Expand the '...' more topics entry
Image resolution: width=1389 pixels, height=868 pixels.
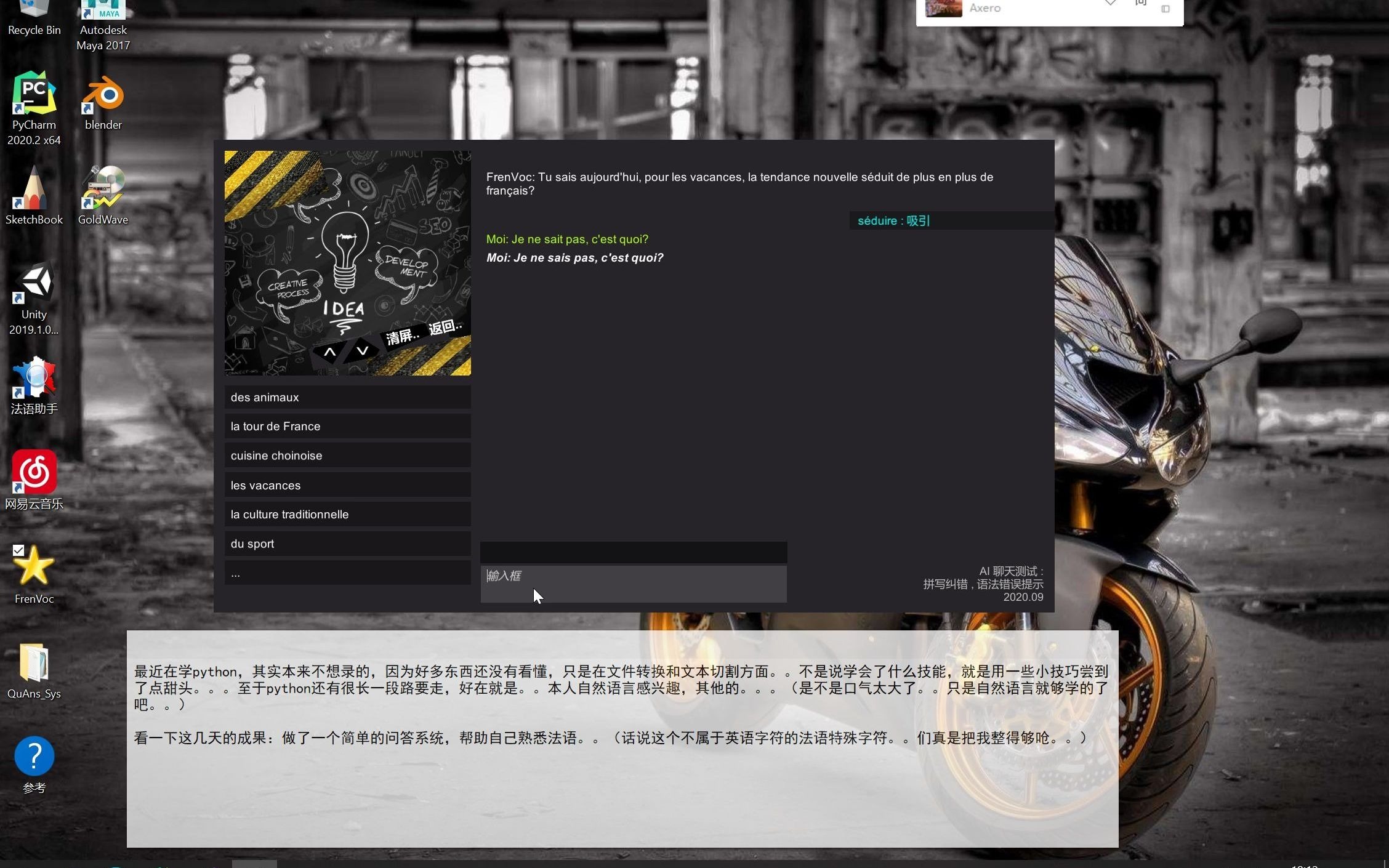pyautogui.click(x=347, y=573)
